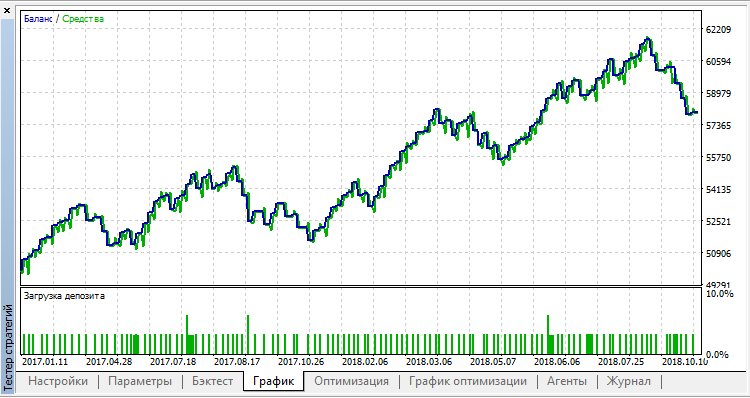Open the Настройки tab
750x398 pixels.
pos(58,381)
